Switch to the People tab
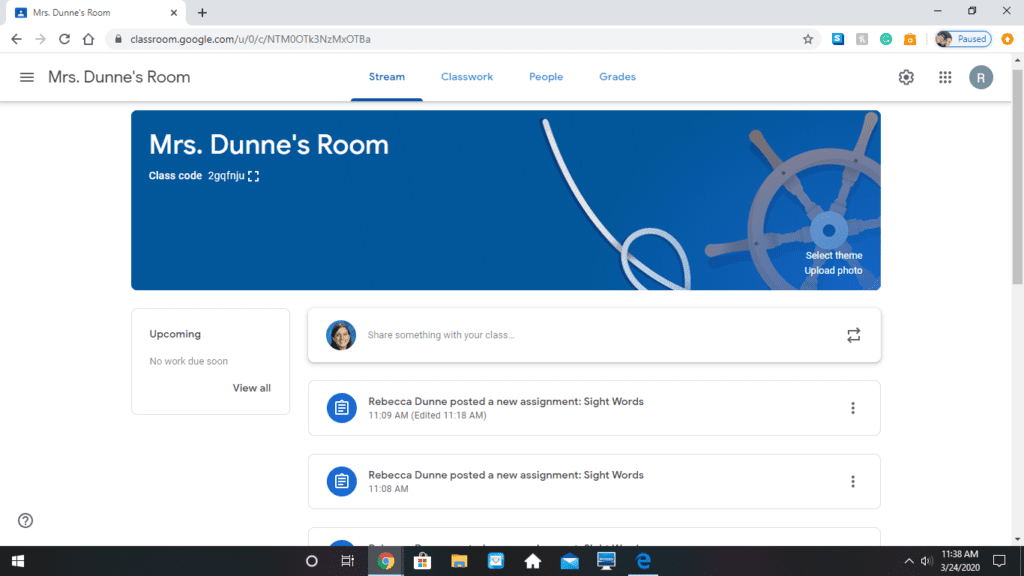This screenshot has width=1024, height=576. click(x=546, y=77)
